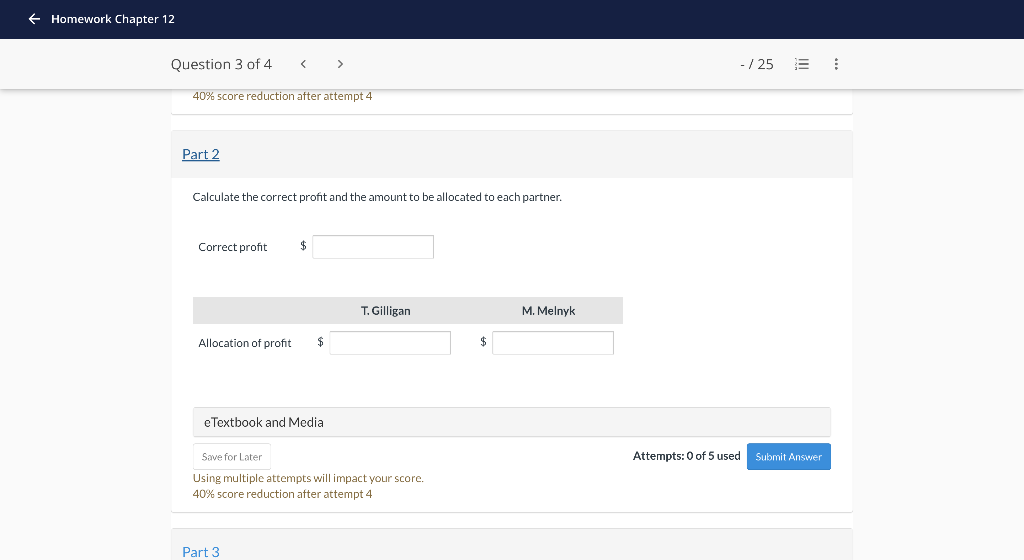Expand the eTextbook and Media section

tap(511, 422)
